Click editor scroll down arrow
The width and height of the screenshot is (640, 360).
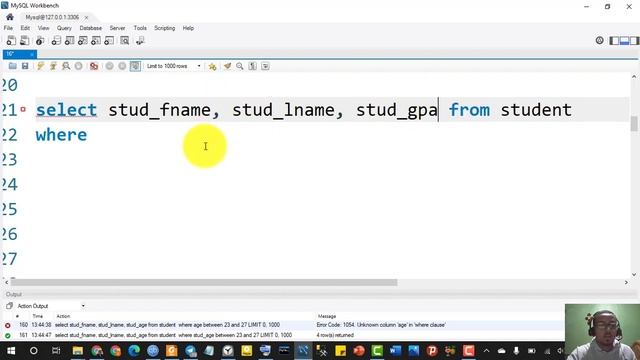pyautogui.click(x=634, y=275)
